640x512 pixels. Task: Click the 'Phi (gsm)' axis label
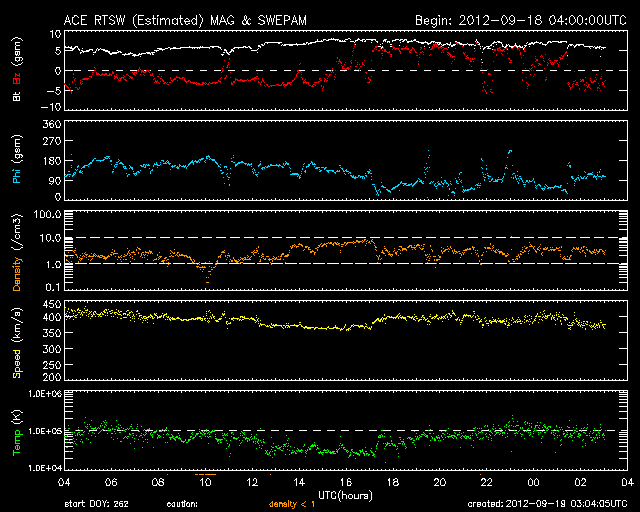[17, 159]
